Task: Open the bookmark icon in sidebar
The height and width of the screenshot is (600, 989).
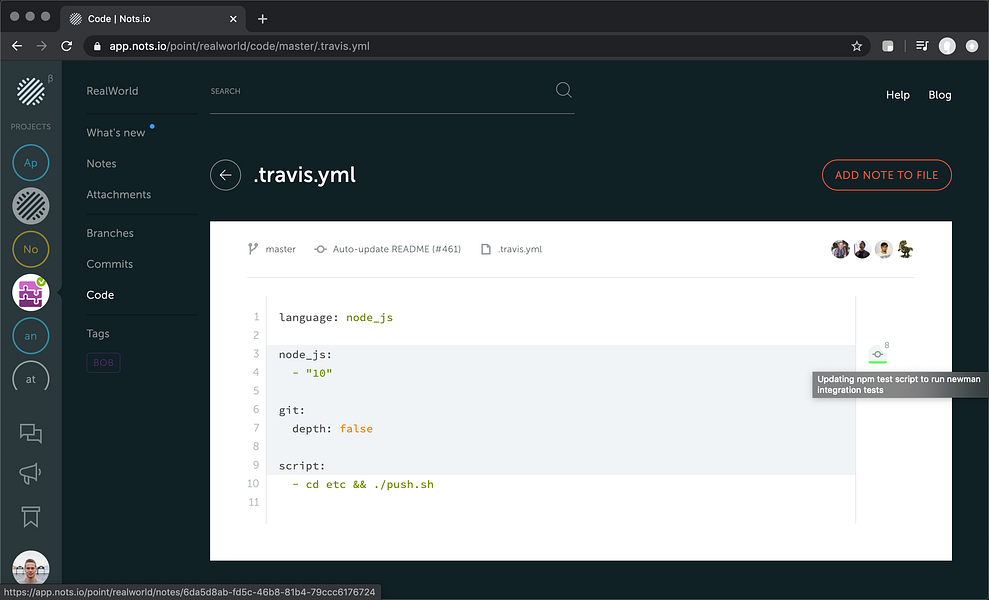Action: (30, 517)
